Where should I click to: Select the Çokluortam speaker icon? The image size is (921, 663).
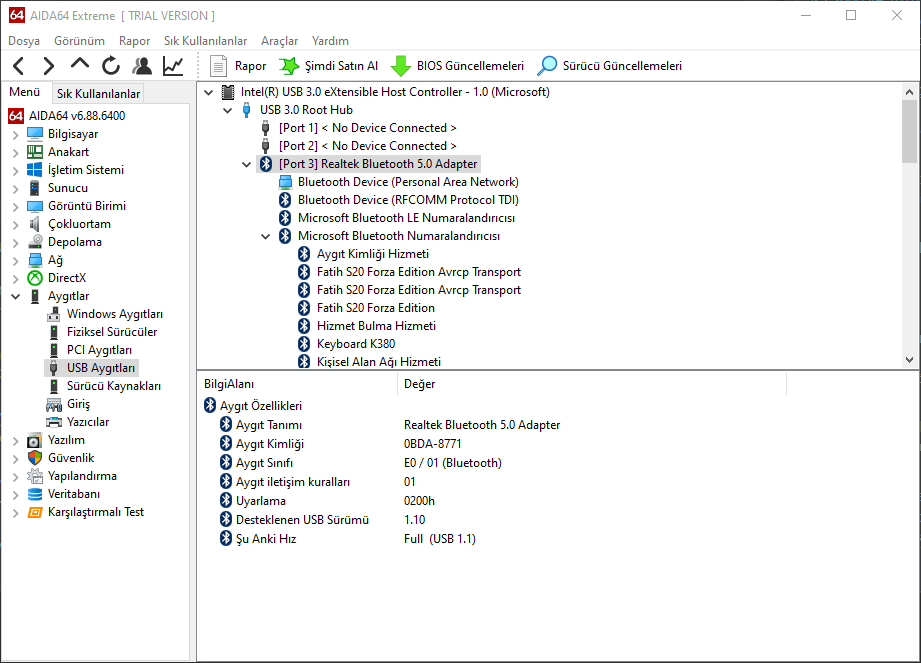pyautogui.click(x=35, y=224)
